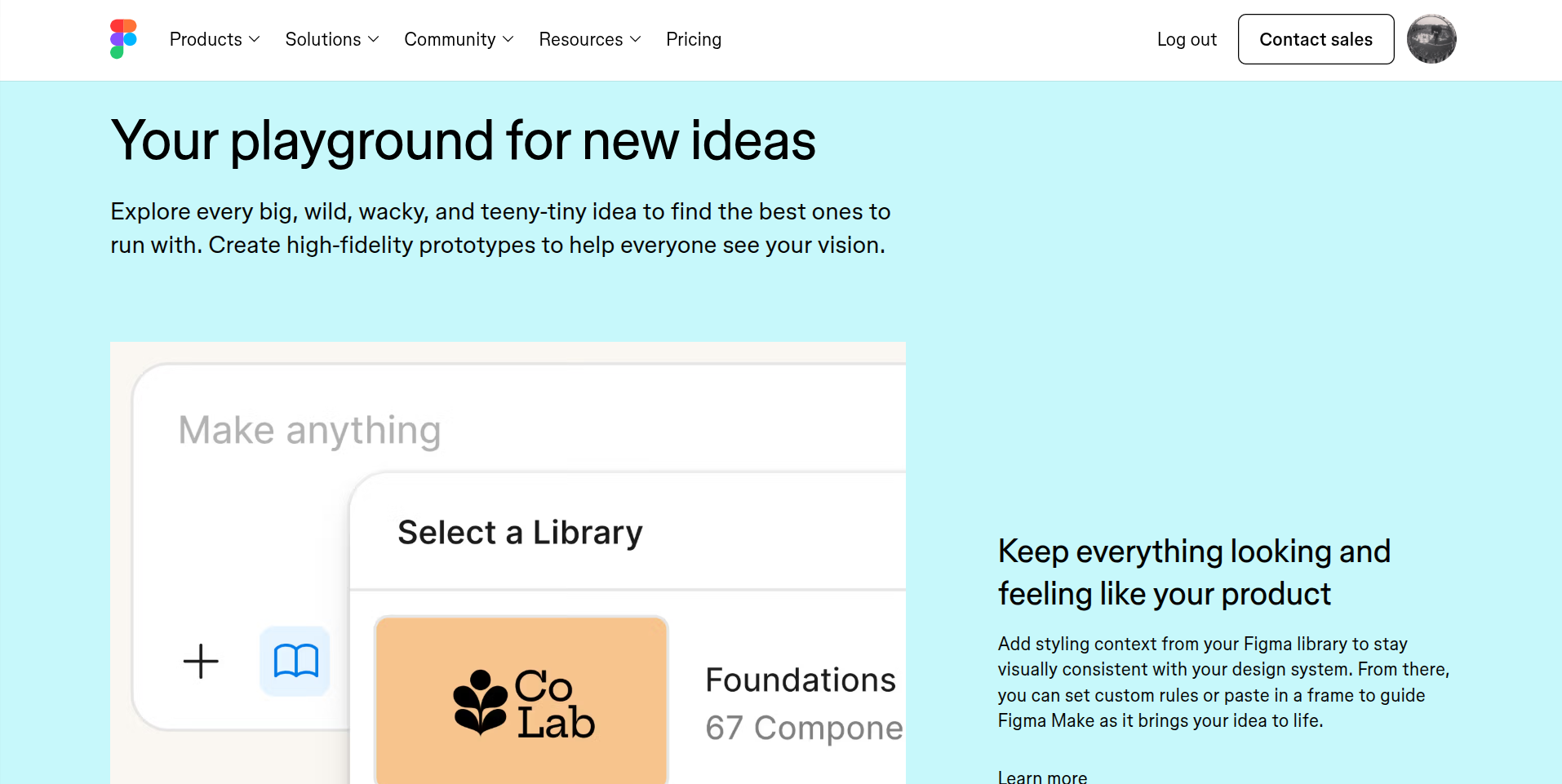This screenshot has height=784, width=1562.
Task: Expand the Resources dropdown chevron
Action: [x=636, y=39]
